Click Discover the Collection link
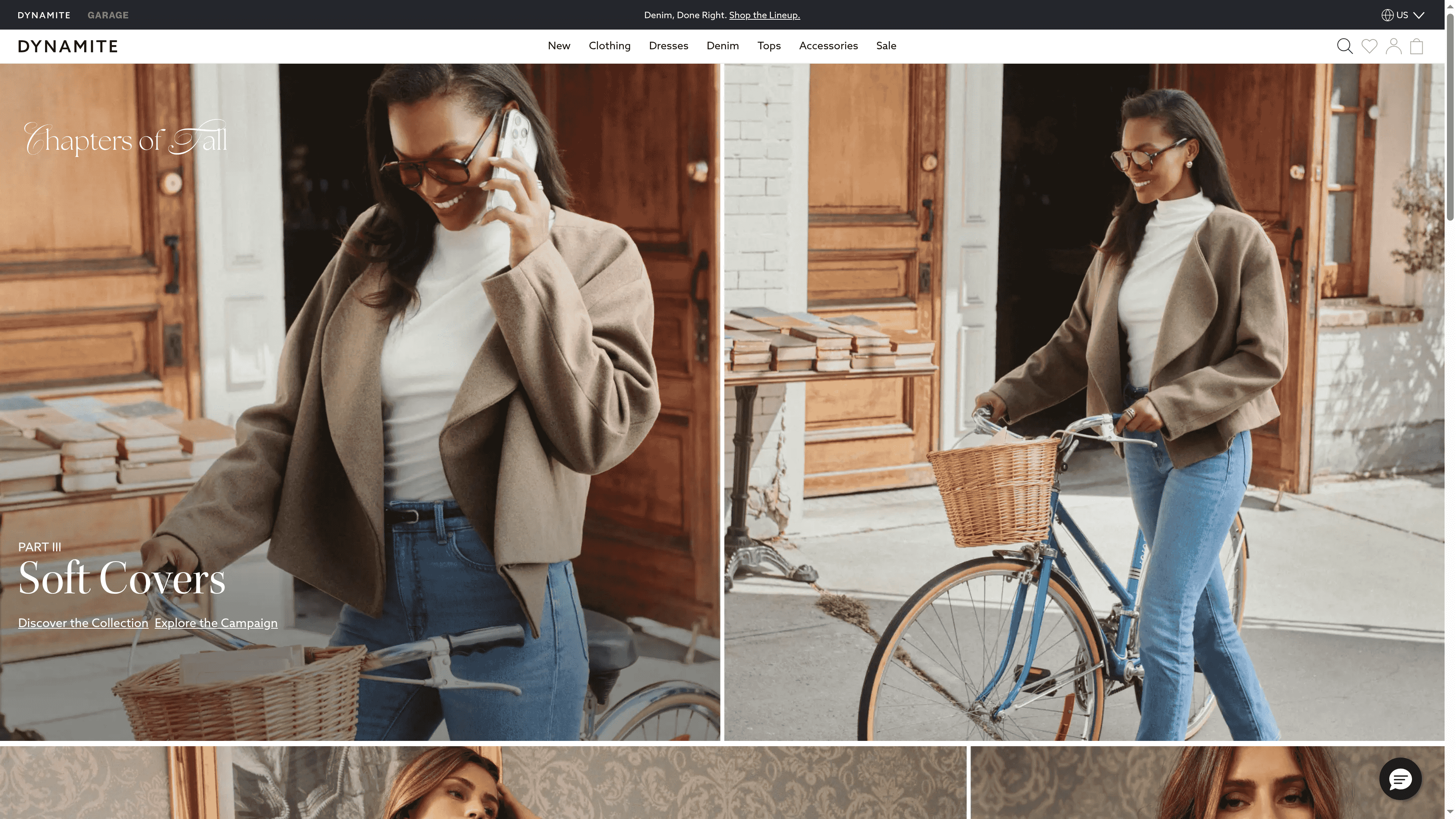 (x=83, y=623)
